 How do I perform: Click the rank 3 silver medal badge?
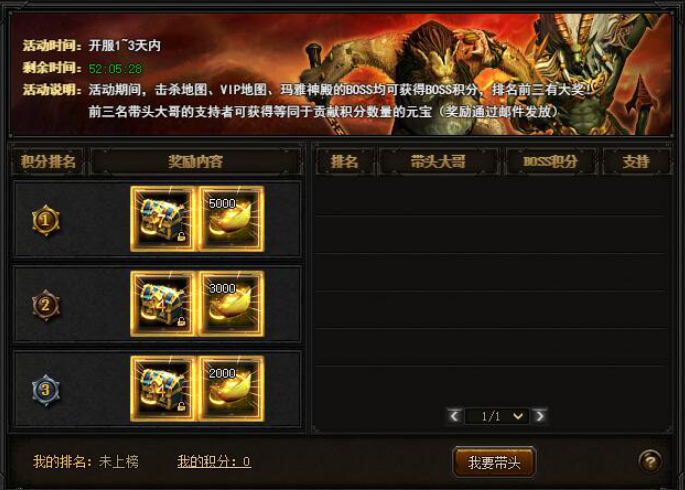coord(46,390)
